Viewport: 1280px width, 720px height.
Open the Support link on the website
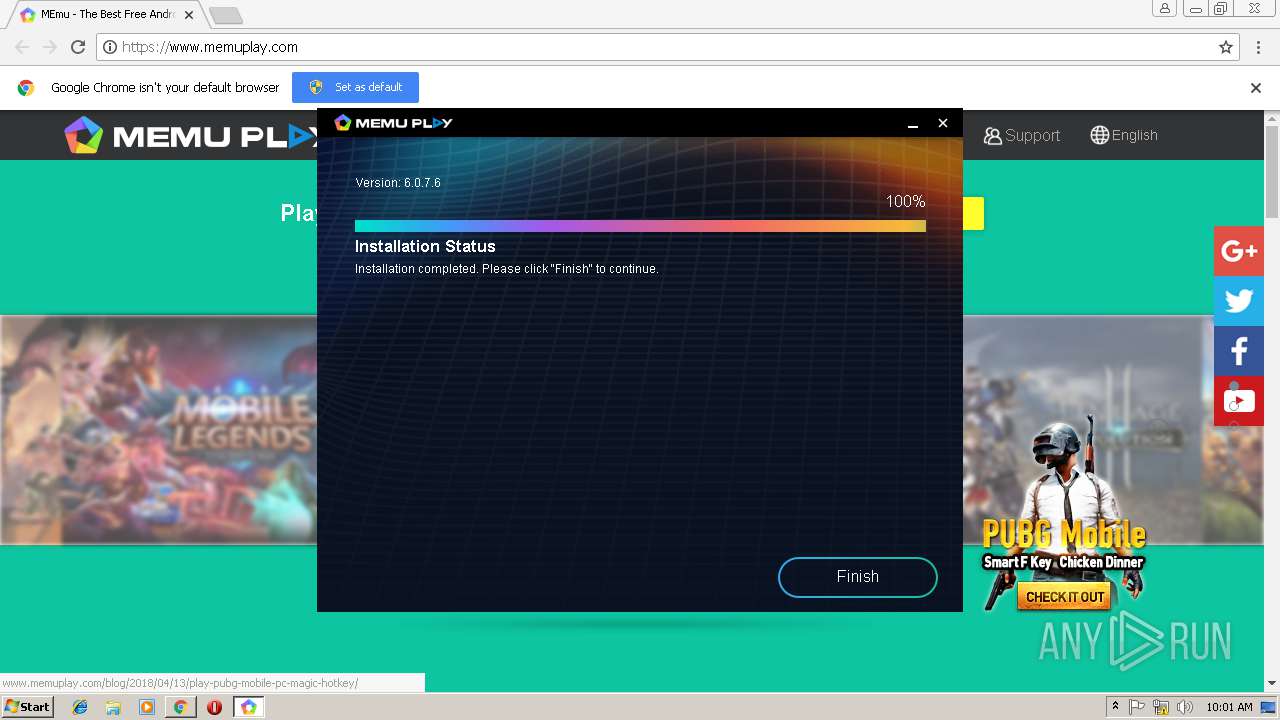(x=1021, y=135)
